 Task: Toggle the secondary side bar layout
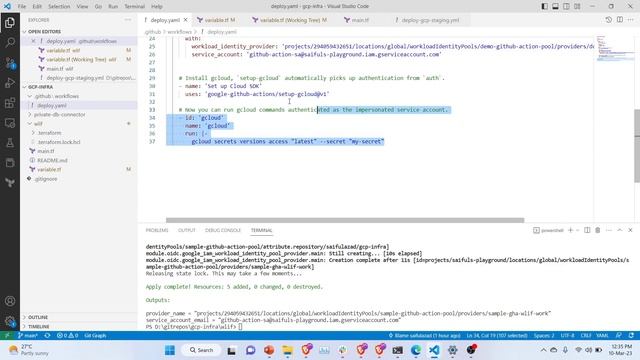(x=567, y=6)
